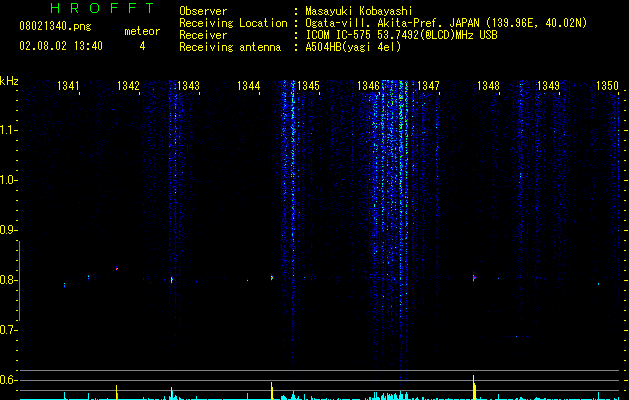The height and width of the screenshot is (400, 629).
Task: Click the yellow level peak below 1342
Action: [x=117, y=392]
